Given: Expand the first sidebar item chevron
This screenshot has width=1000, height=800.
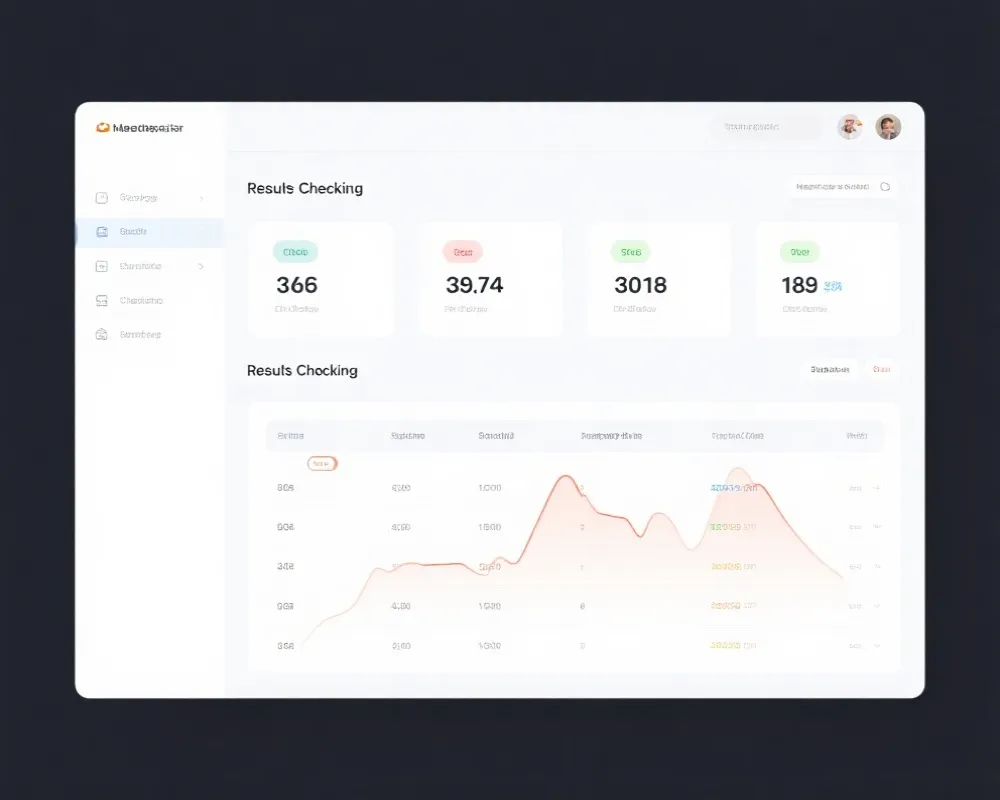Looking at the screenshot, I should (x=201, y=198).
